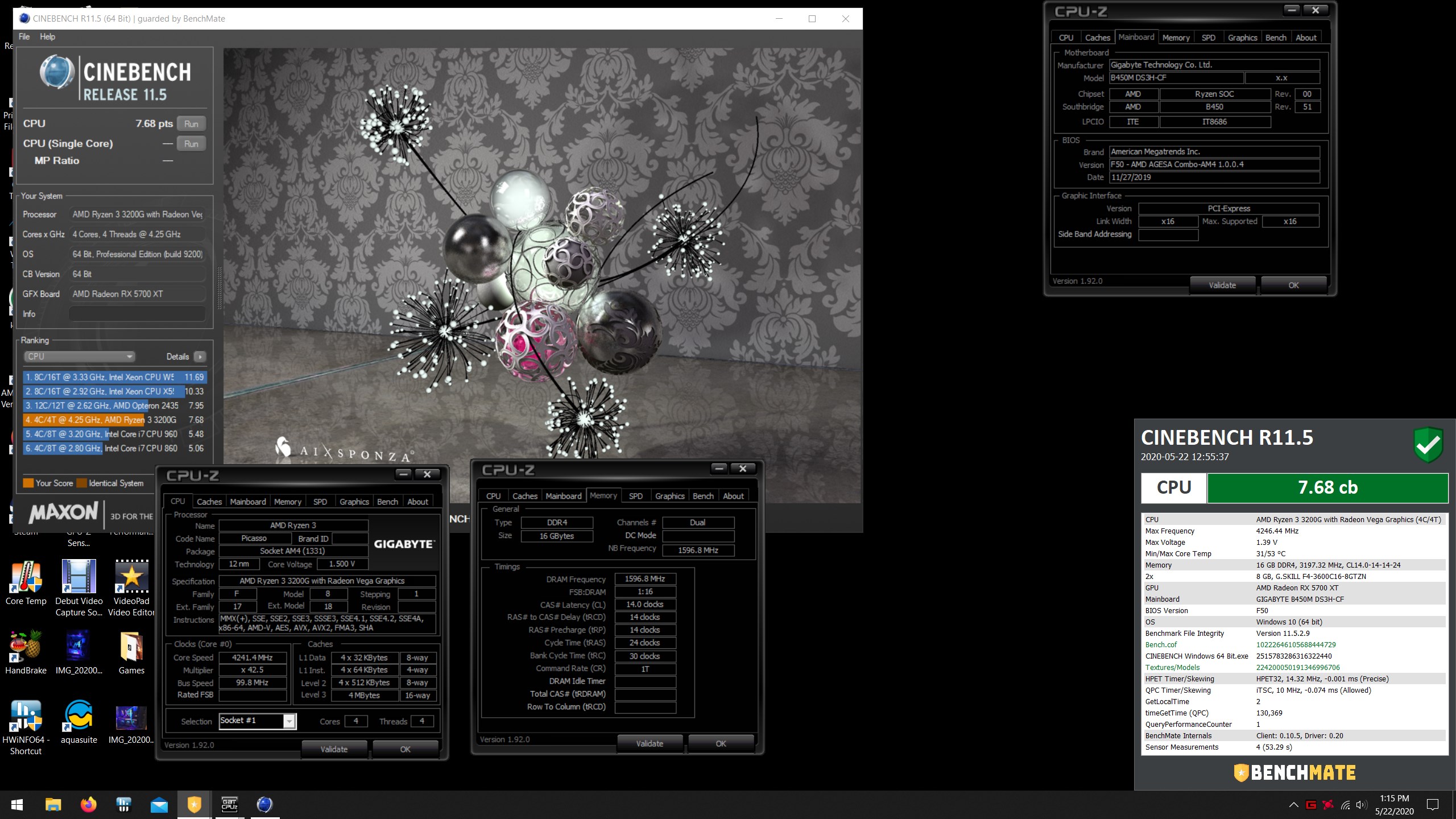
Task: Open the network Wi-Fi tray icon
Action: tap(1345, 805)
